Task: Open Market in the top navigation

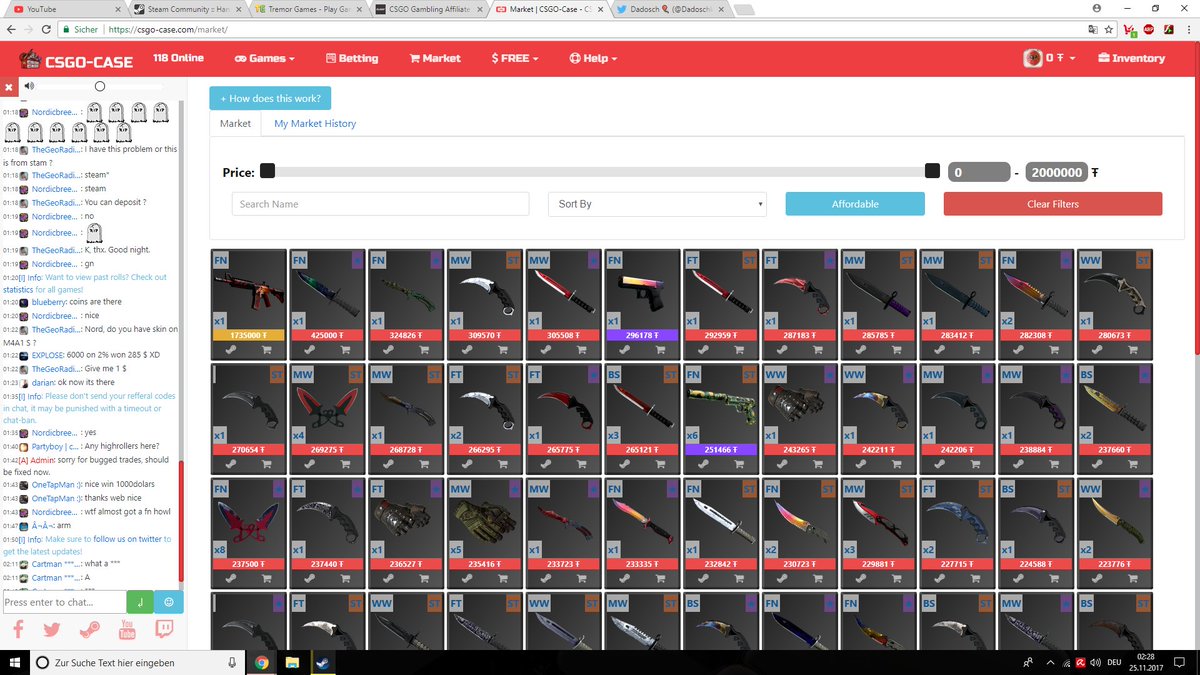Action: 435,58
